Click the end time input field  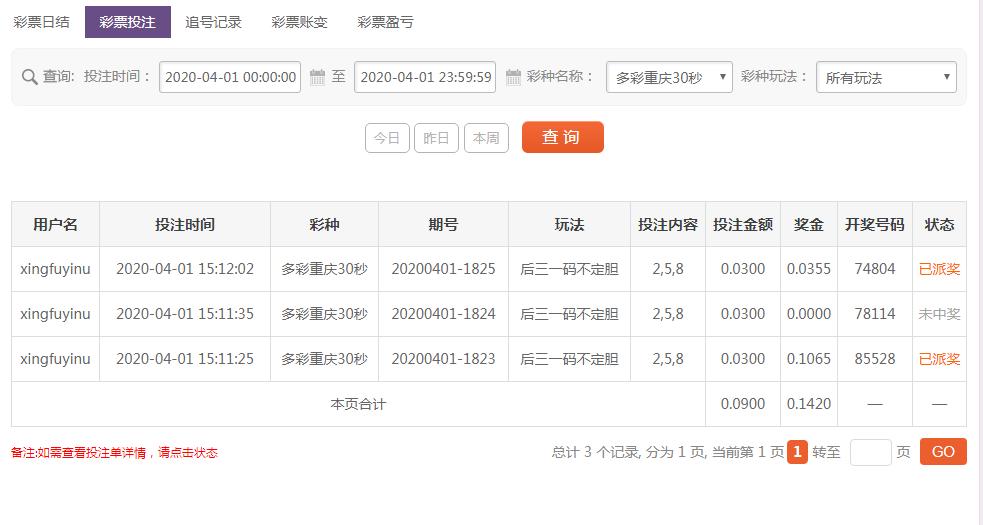tap(425, 77)
